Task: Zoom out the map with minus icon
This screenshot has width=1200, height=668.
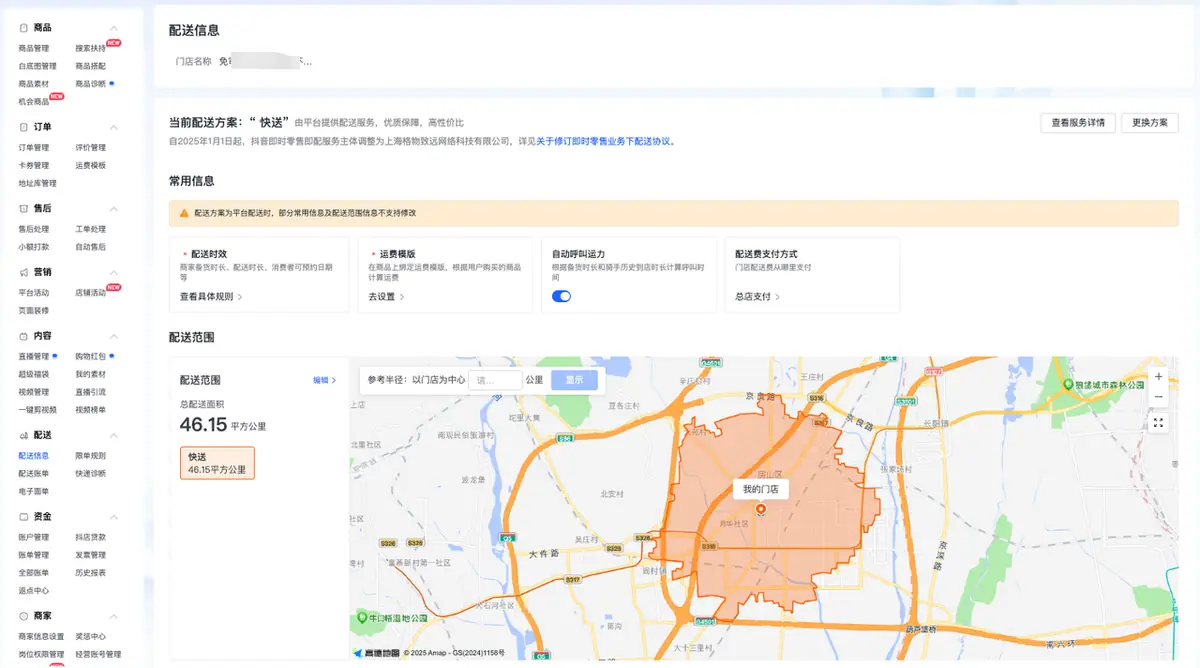Action: pyautogui.click(x=1159, y=397)
